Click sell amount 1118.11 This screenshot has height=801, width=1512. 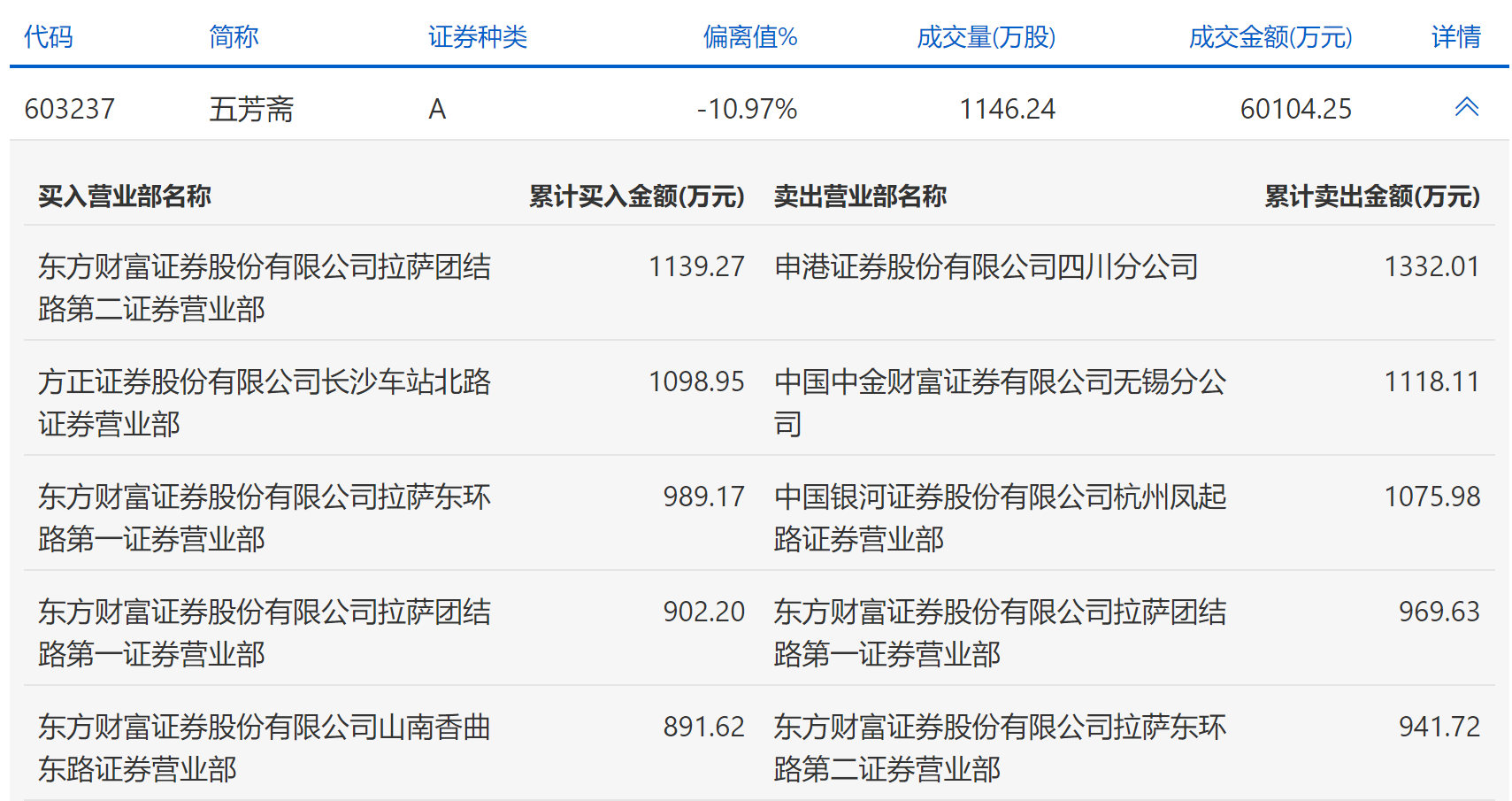tap(1431, 381)
